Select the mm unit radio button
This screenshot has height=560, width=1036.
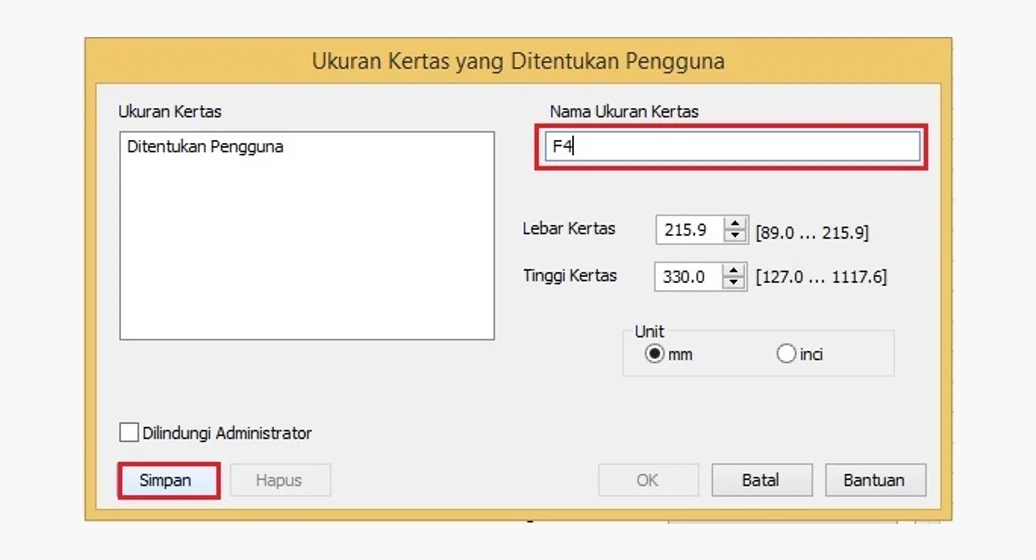(x=654, y=354)
